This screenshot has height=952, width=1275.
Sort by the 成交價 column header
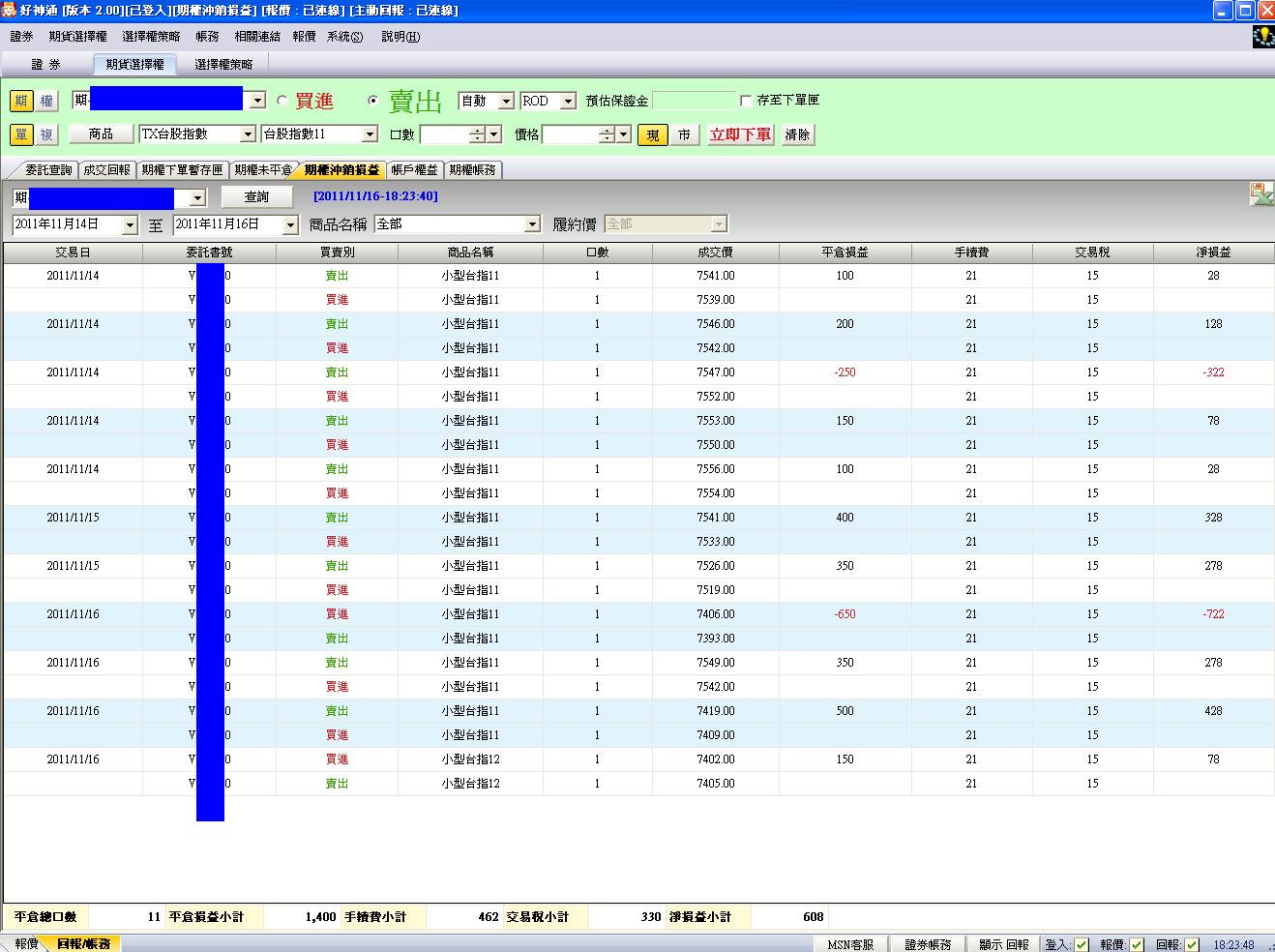pos(715,252)
